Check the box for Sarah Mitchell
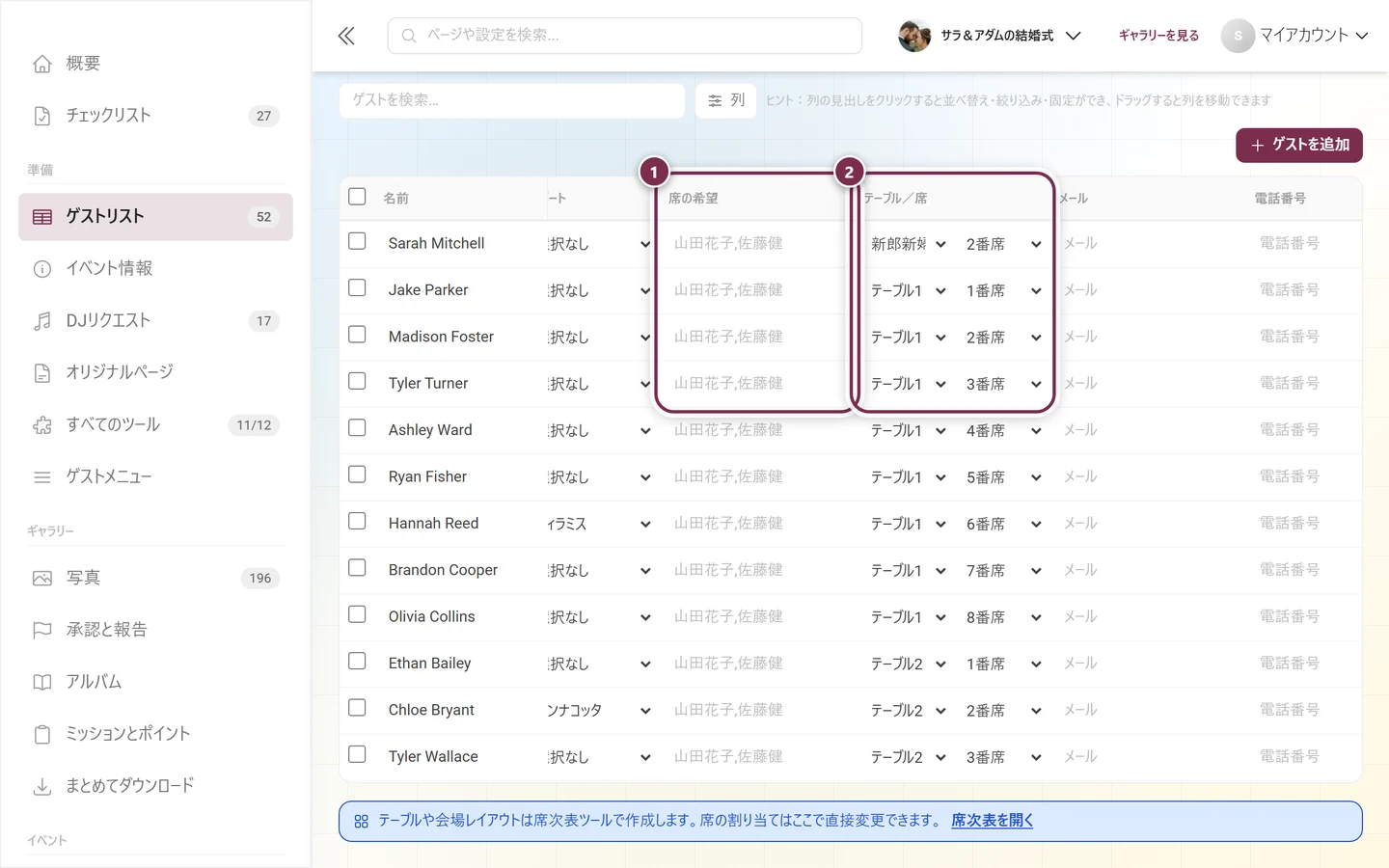 357,241
